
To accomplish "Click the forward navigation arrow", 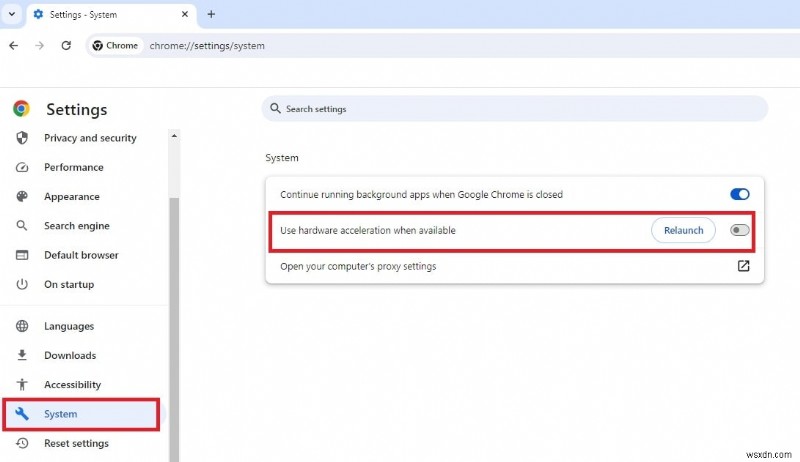I will click(x=39, y=45).
